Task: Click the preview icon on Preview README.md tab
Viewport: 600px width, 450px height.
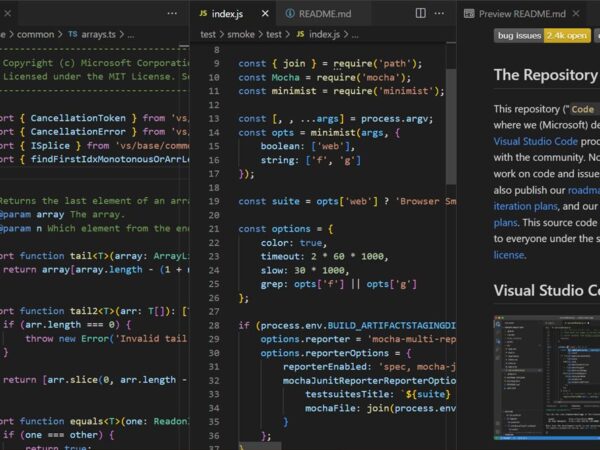Action: pyautogui.click(x=469, y=14)
